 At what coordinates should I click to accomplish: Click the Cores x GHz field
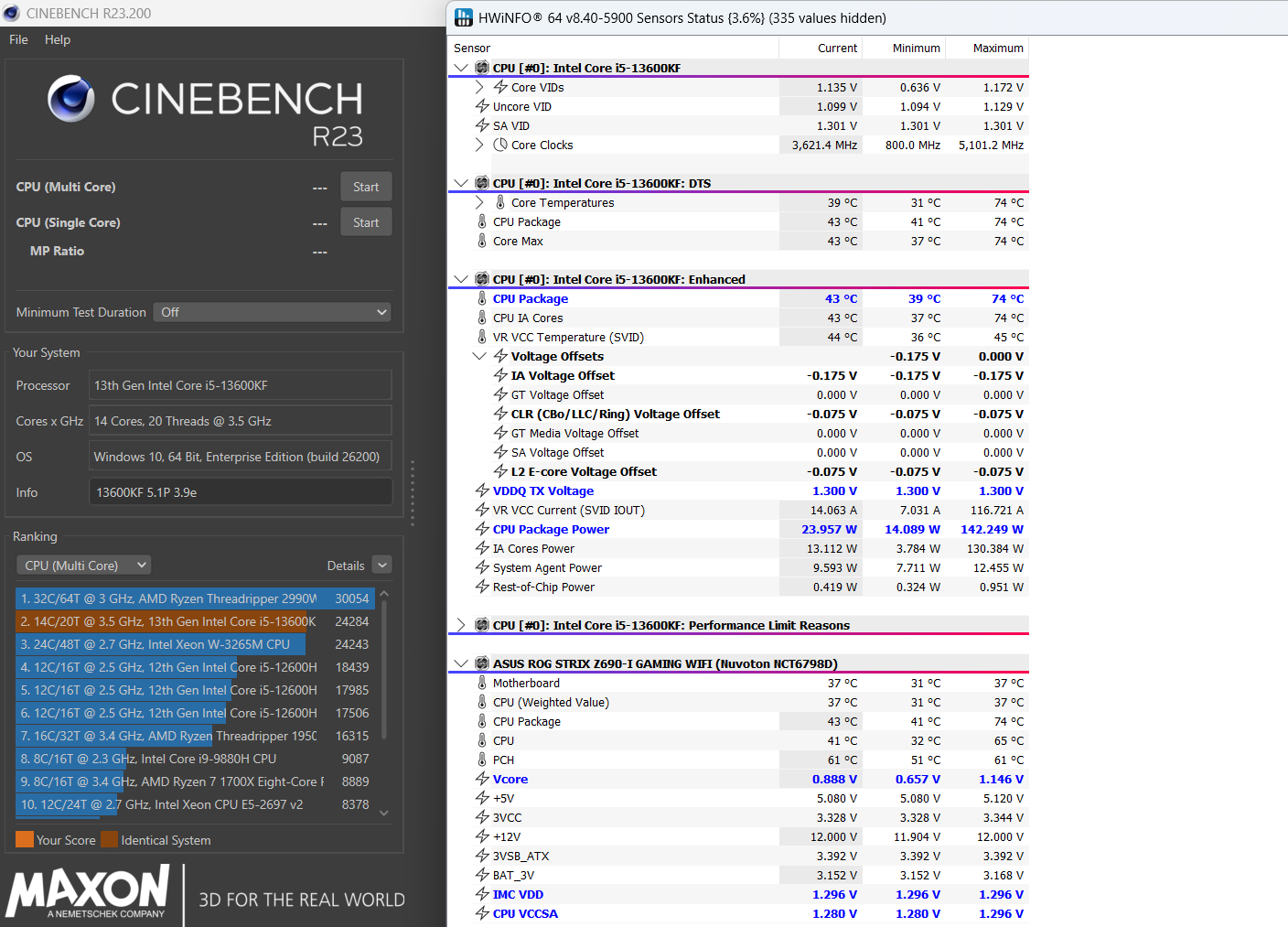241,421
